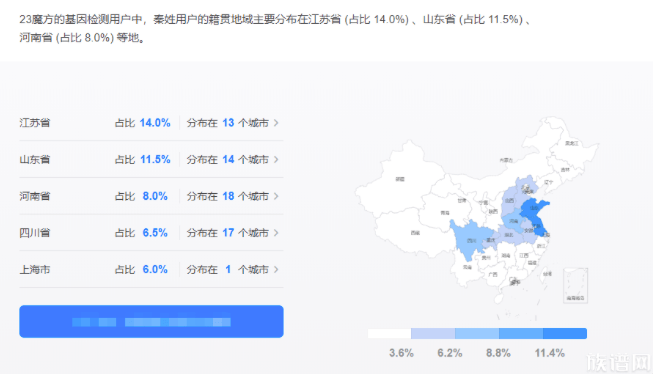Expand the 四川省 row chevron arrow
653x374 pixels.
point(276,233)
